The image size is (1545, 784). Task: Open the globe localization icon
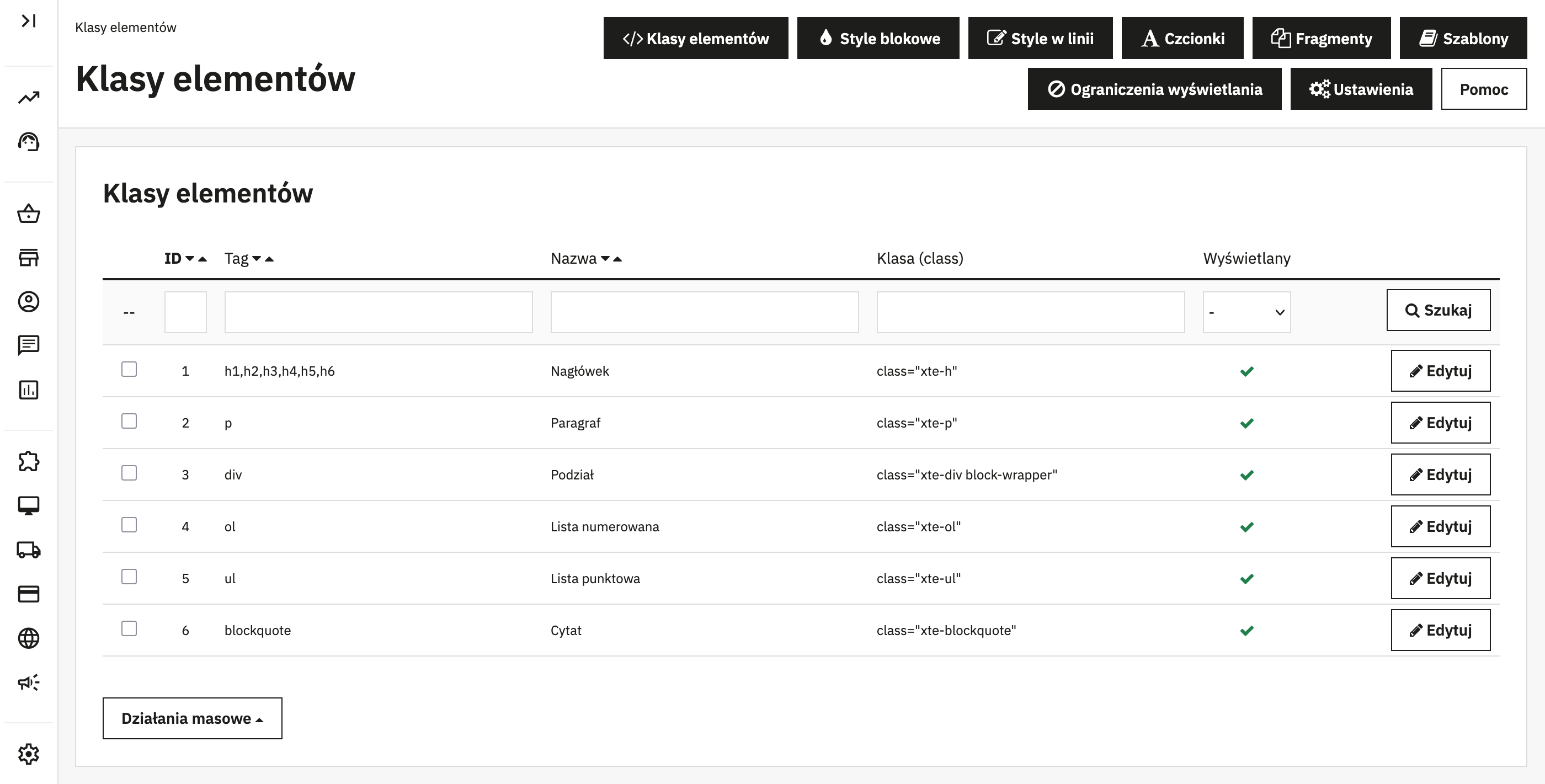(28, 638)
